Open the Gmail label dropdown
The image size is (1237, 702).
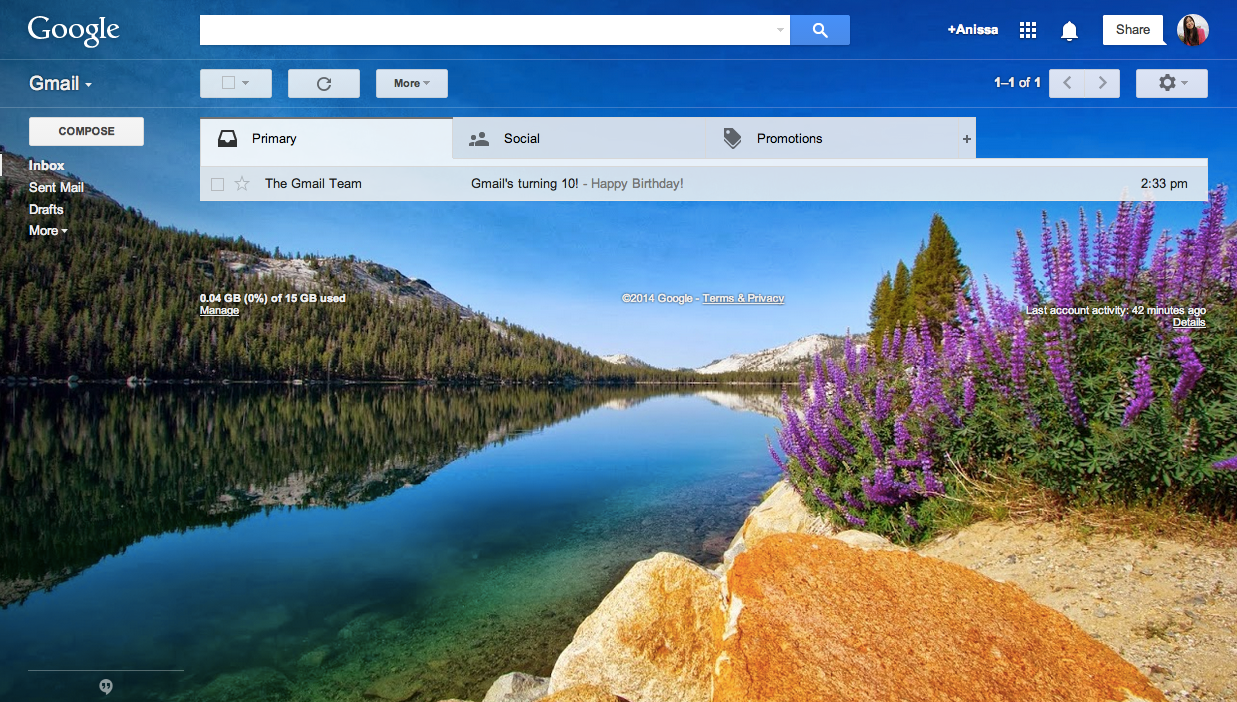point(60,83)
